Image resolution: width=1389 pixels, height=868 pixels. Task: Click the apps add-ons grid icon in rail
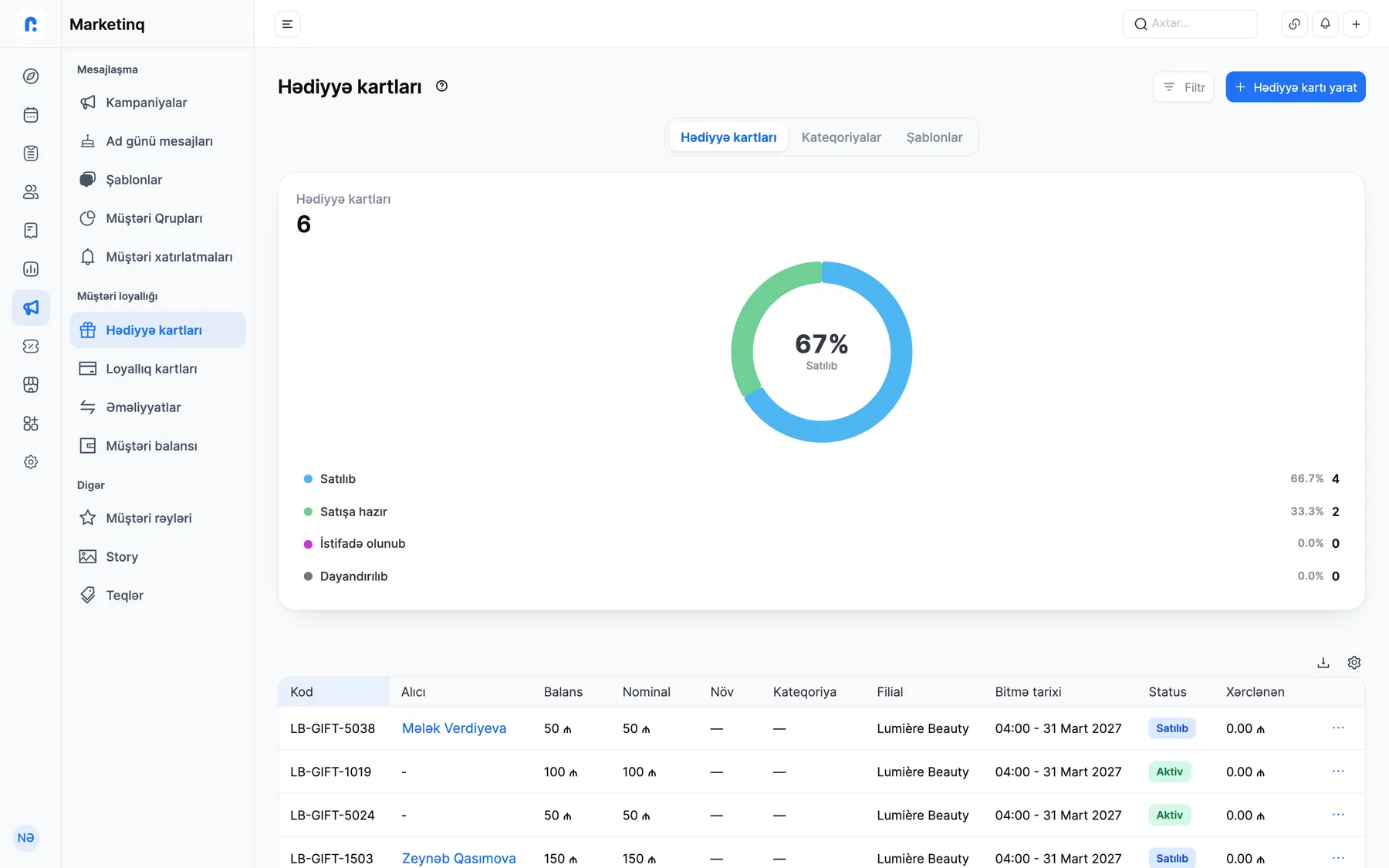[x=31, y=424]
